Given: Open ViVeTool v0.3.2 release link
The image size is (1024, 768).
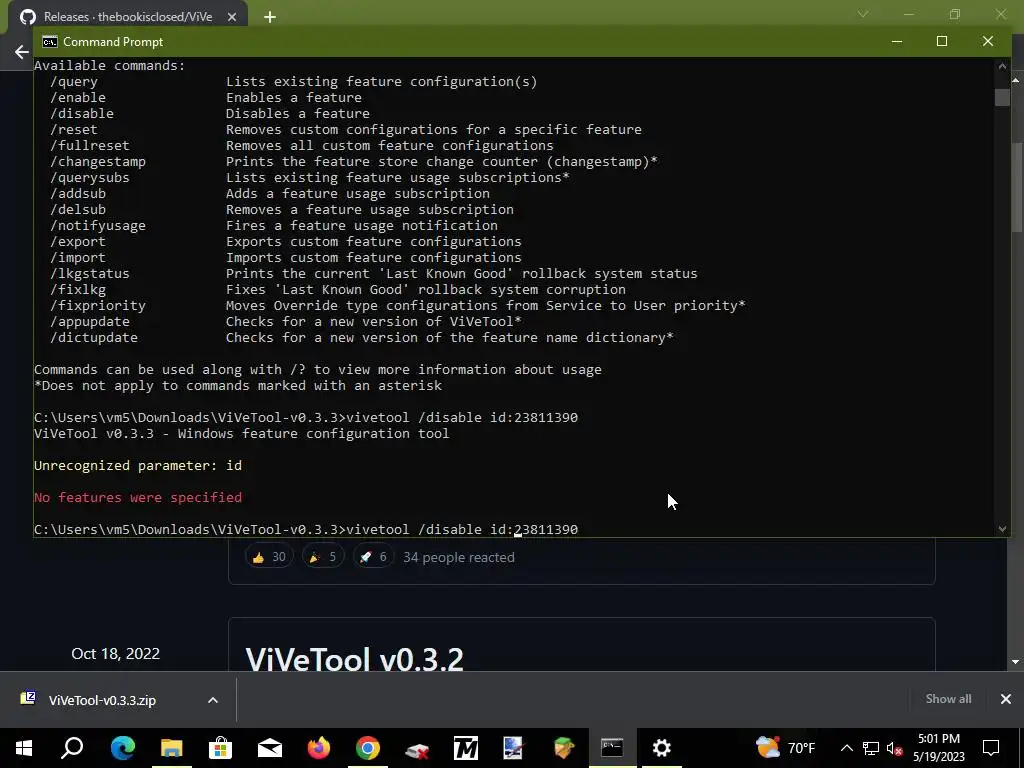Looking at the screenshot, I should (x=355, y=660).
